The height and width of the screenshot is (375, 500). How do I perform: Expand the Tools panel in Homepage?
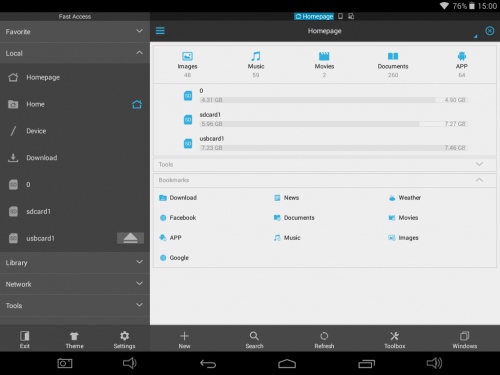point(325,164)
